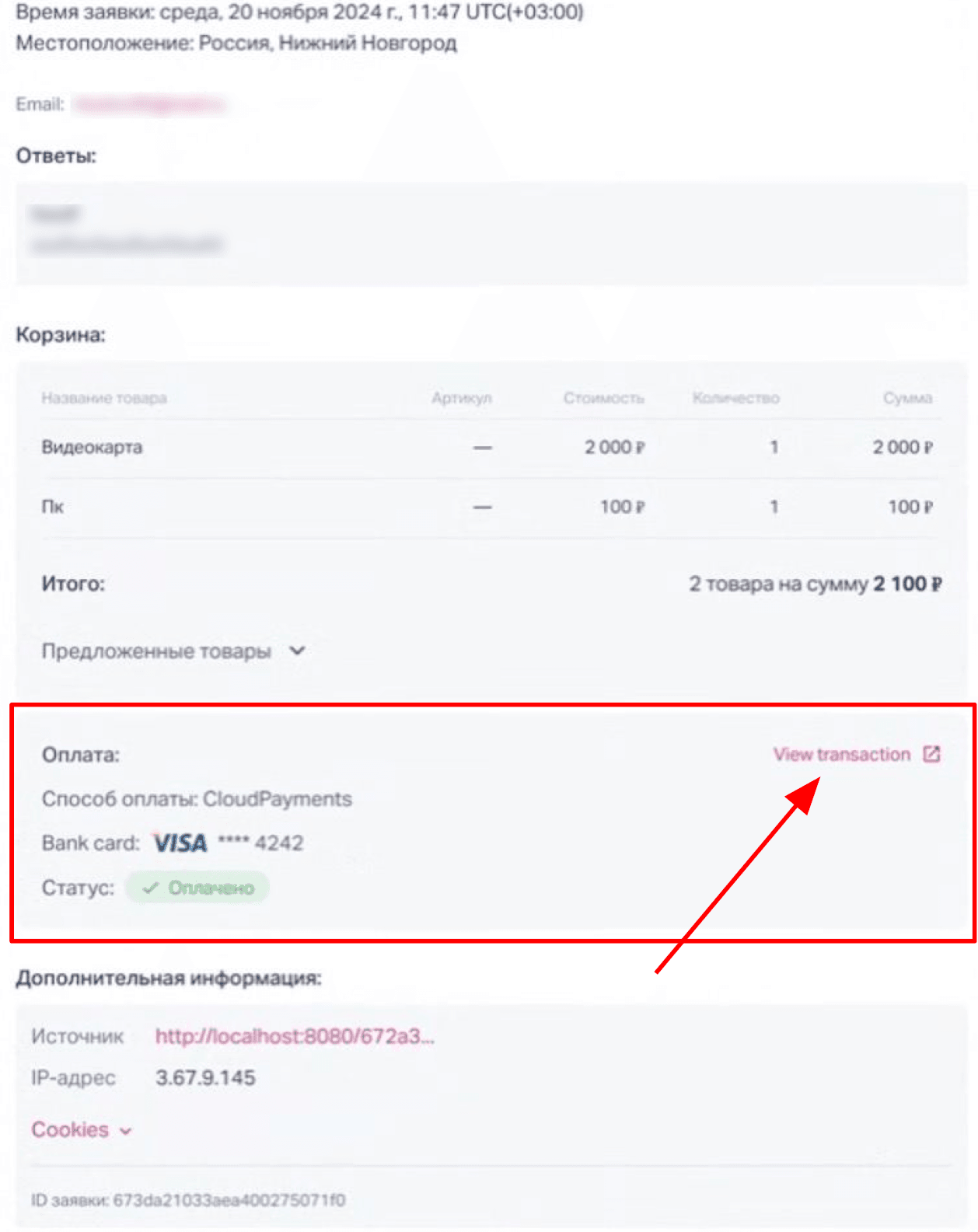Click the Количество column header
This screenshot has width=978, height=1232.
pyautogui.click(x=735, y=398)
